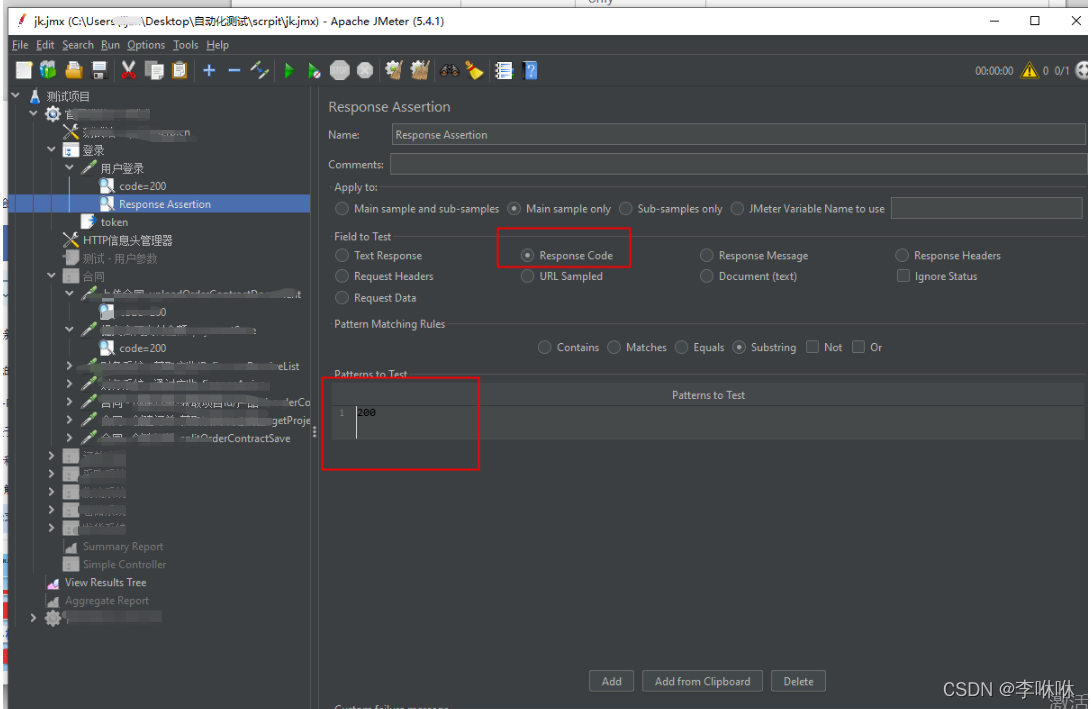The image size is (1091, 709).
Task: Select Text Response radio button
Action: (x=342, y=255)
